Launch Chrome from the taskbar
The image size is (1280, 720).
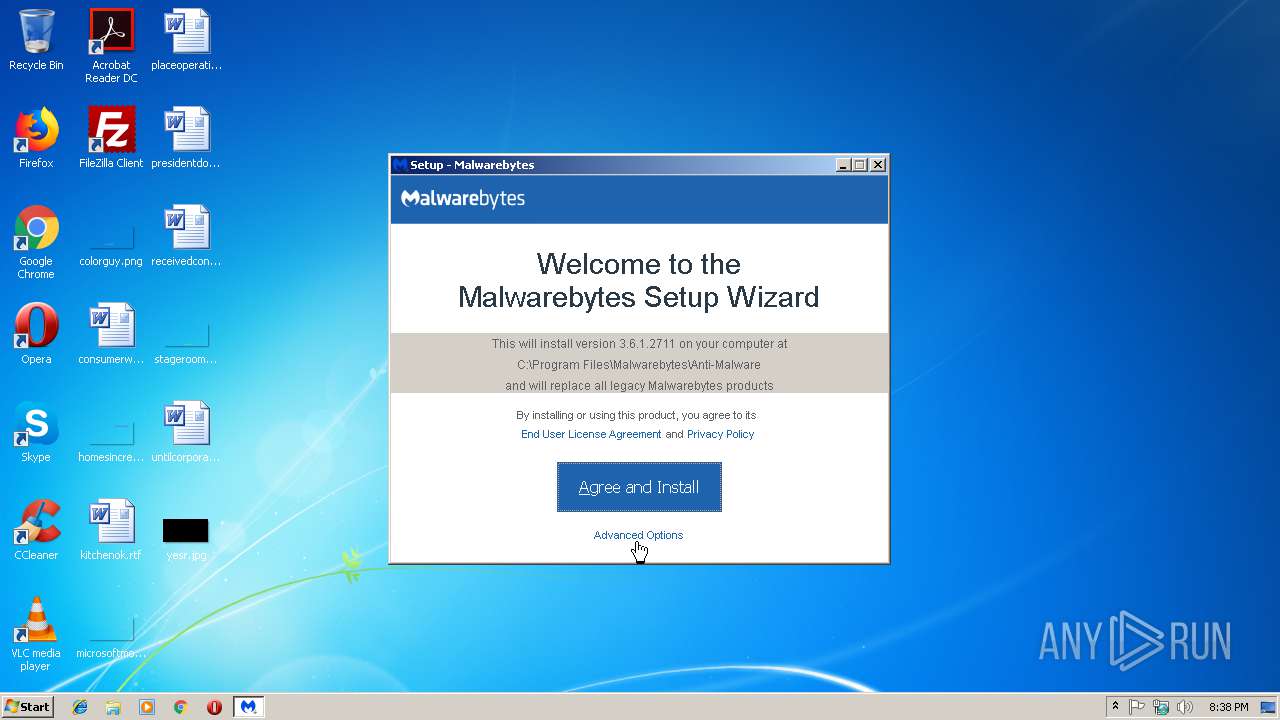tap(181, 707)
